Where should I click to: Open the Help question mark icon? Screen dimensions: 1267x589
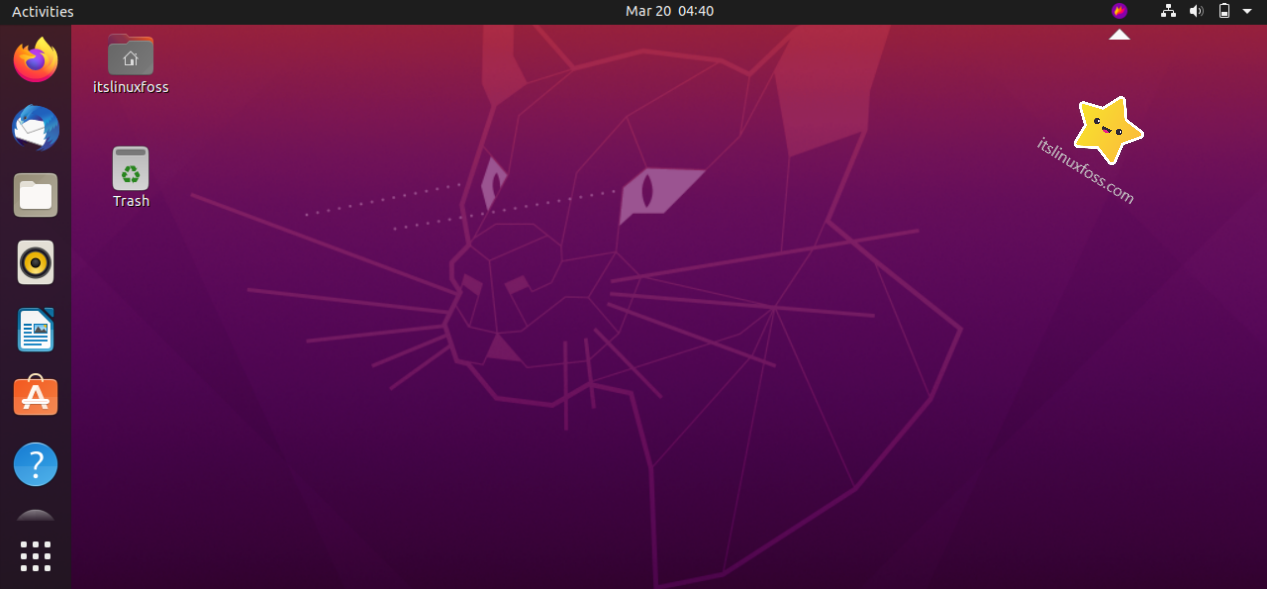pos(36,464)
